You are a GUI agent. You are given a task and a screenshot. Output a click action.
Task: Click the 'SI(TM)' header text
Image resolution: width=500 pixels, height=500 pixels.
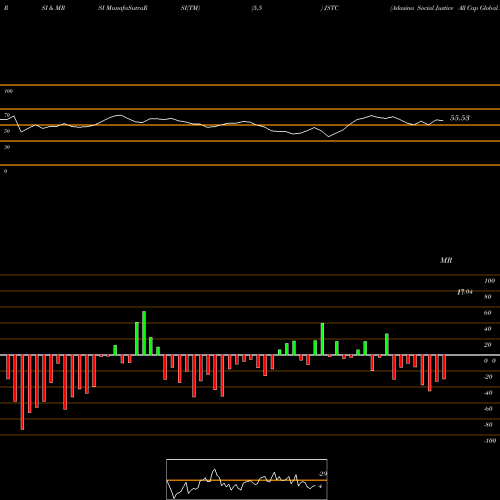[x=190, y=8]
